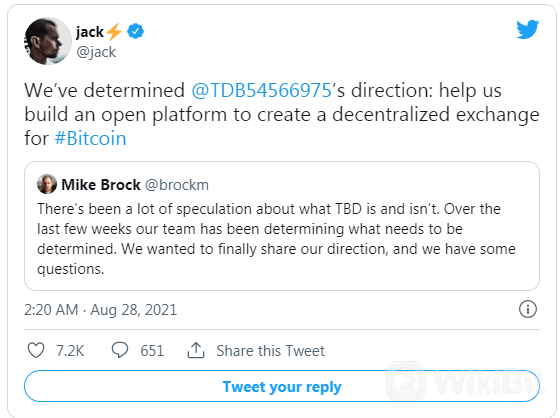This screenshot has height=418, width=560.
Task: Open Mike Brock's name in quoted tweet
Action: (x=101, y=185)
